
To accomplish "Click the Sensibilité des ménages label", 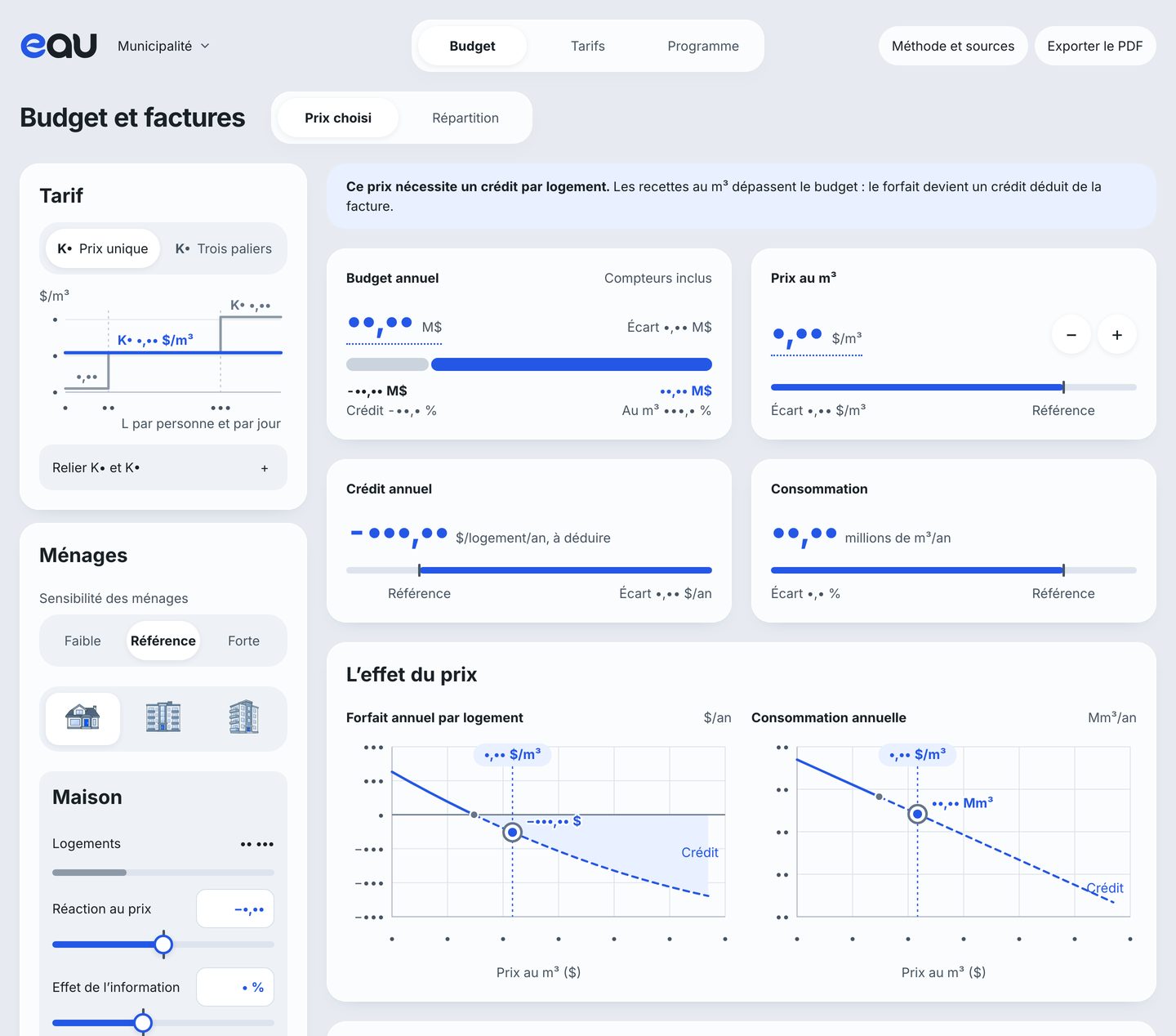I will (114, 598).
